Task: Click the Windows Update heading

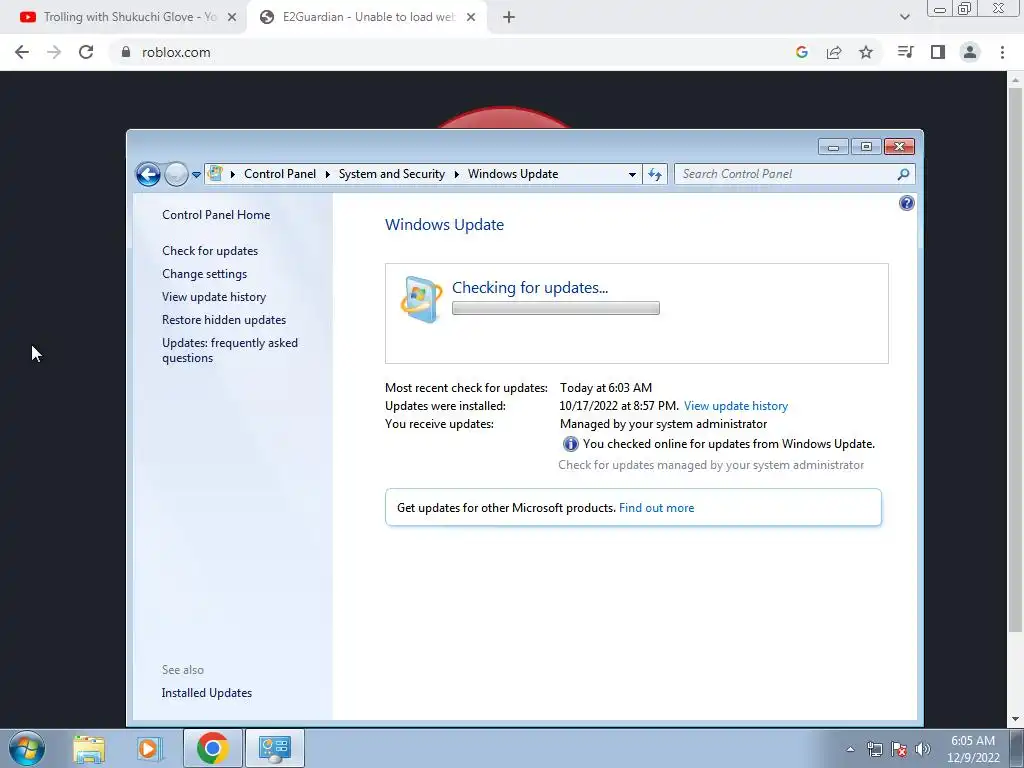Action: click(444, 225)
